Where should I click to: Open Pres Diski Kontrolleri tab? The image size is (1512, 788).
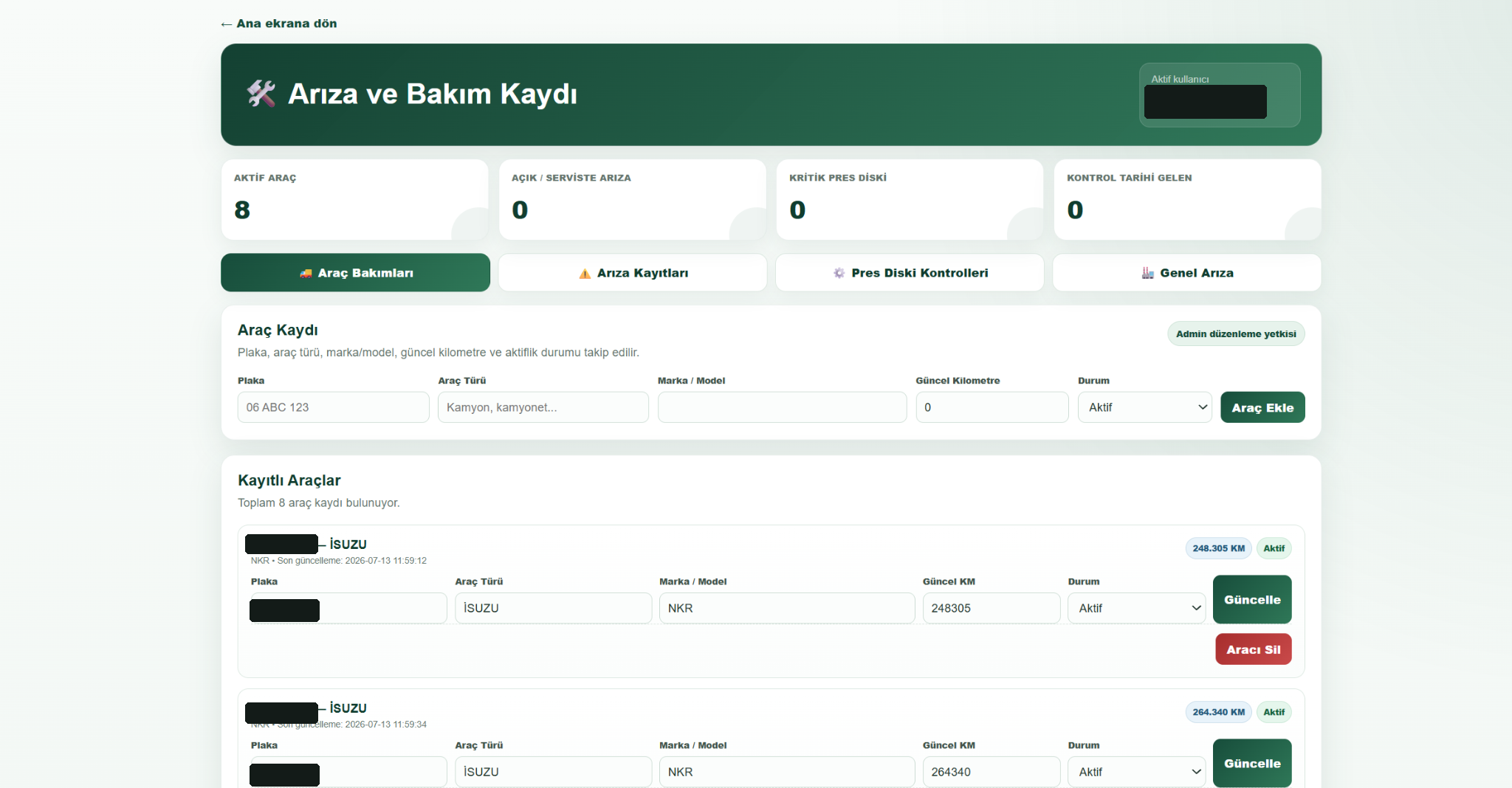coord(910,273)
